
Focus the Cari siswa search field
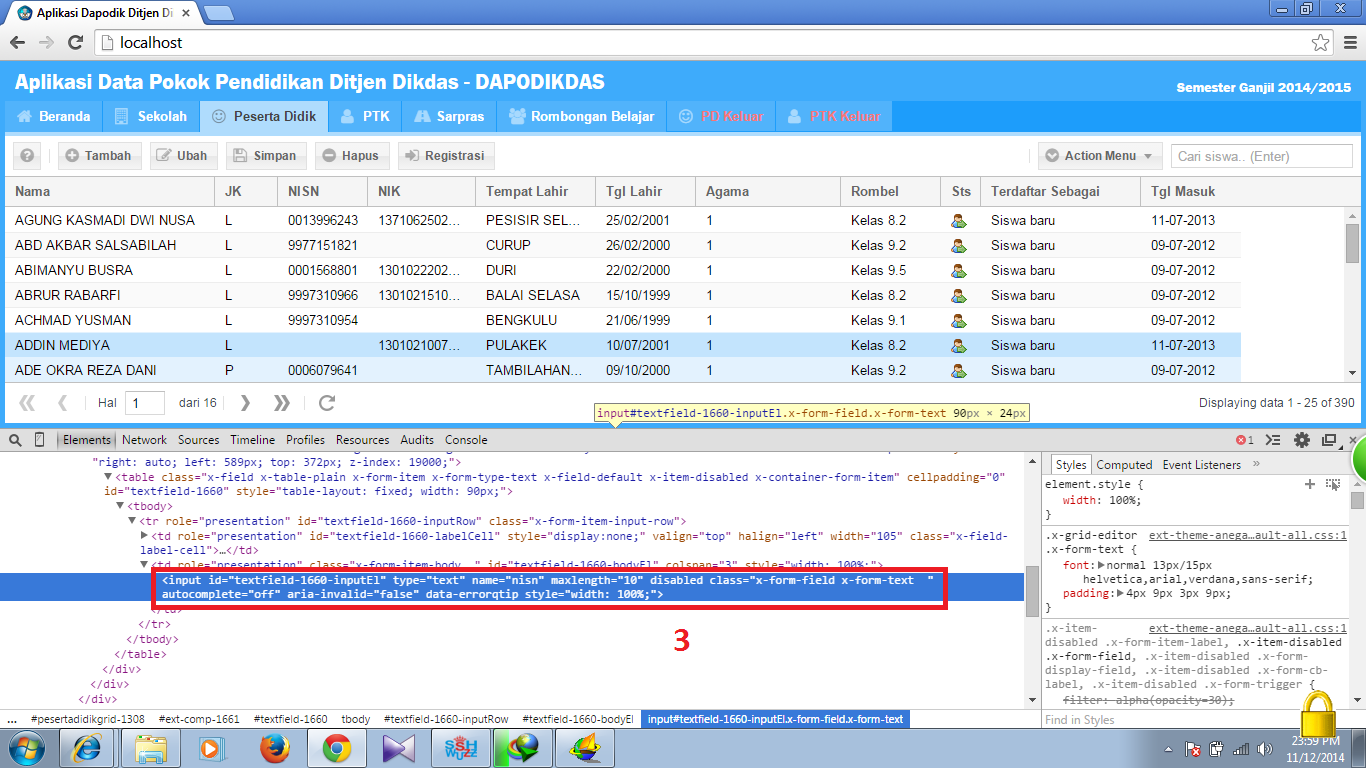1262,156
